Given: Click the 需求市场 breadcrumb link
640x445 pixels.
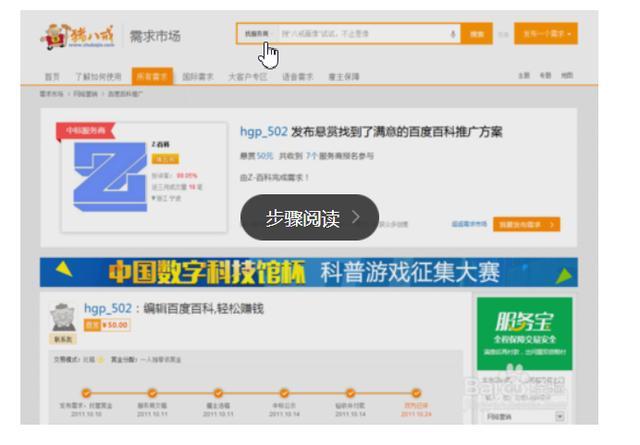Looking at the screenshot, I should pyautogui.click(x=51, y=94).
